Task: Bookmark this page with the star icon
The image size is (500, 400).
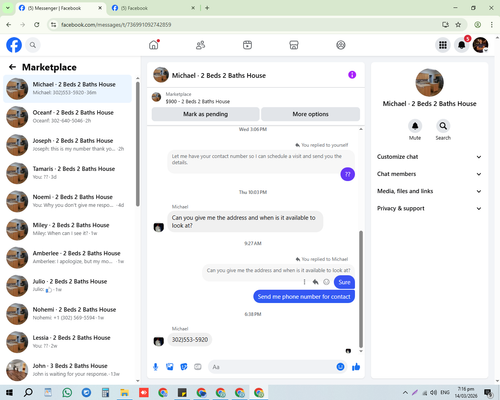Action: tap(458, 25)
